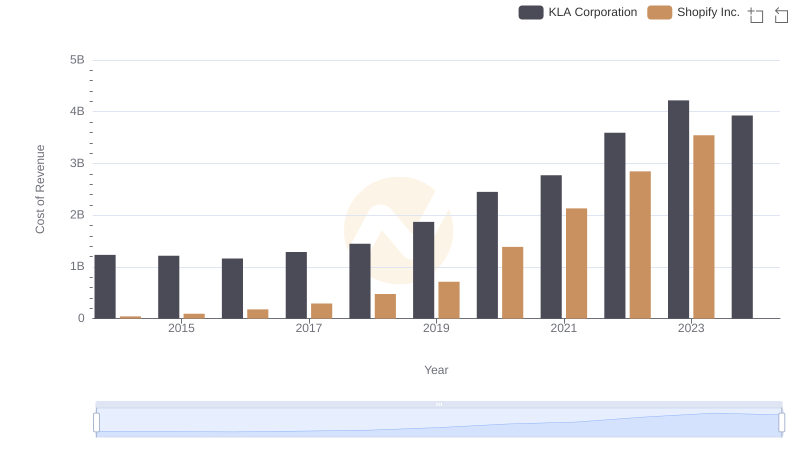Click the Cost of Revenue axis title
800x461 pixels.
40,189
